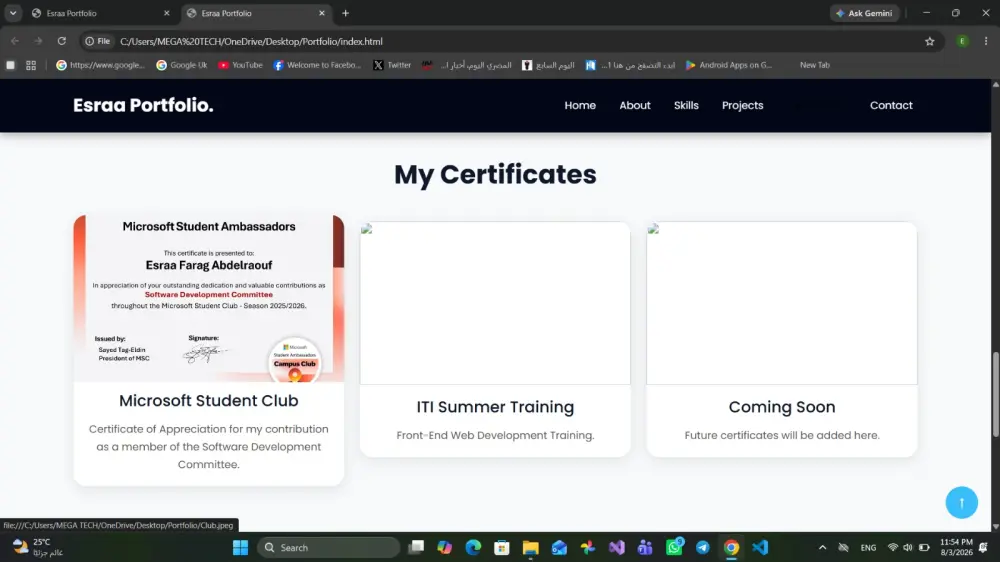Image resolution: width=1000 pixels, height=562 pixels.
Task: Focus the address bar URL field
Action: pos(510,41)
